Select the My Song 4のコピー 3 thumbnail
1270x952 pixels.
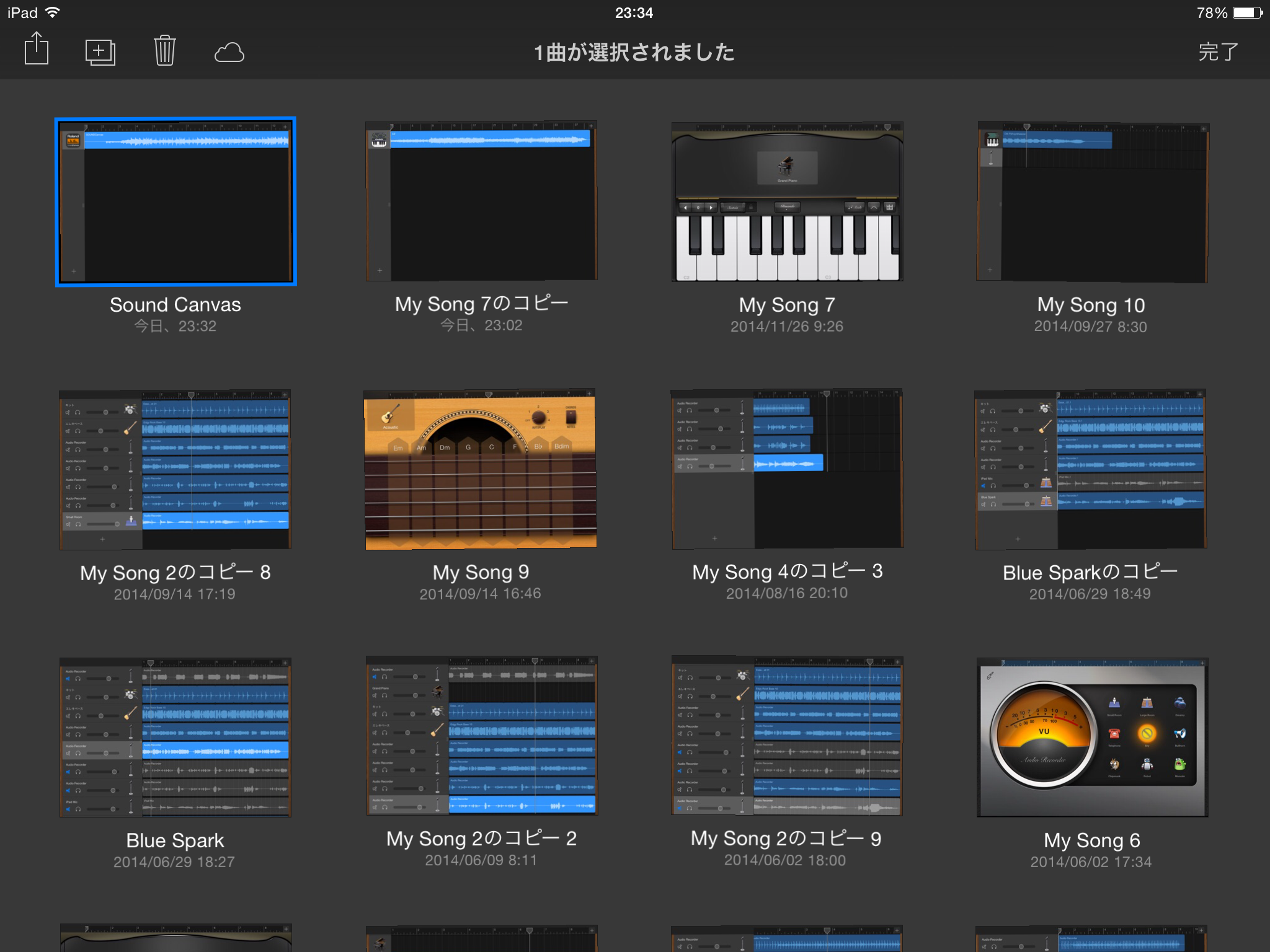pos(787,469)
